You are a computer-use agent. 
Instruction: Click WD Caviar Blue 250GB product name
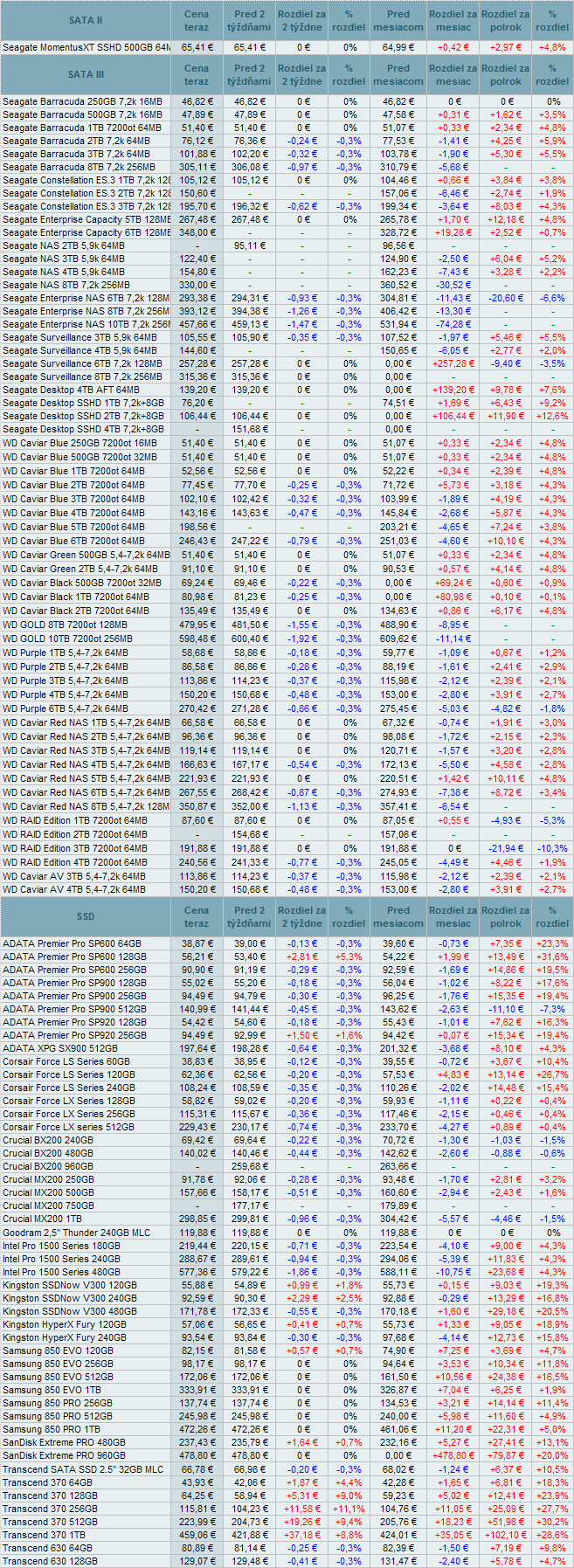coord(80,443)
